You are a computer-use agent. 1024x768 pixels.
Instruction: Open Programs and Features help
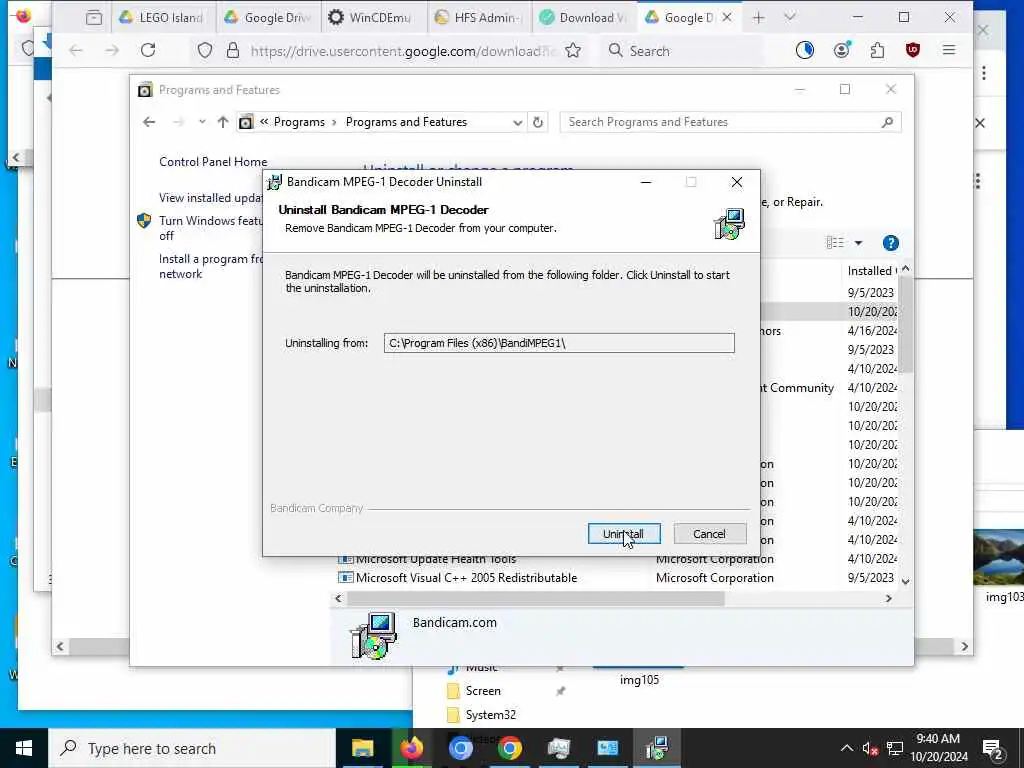[x=890, y=243]
